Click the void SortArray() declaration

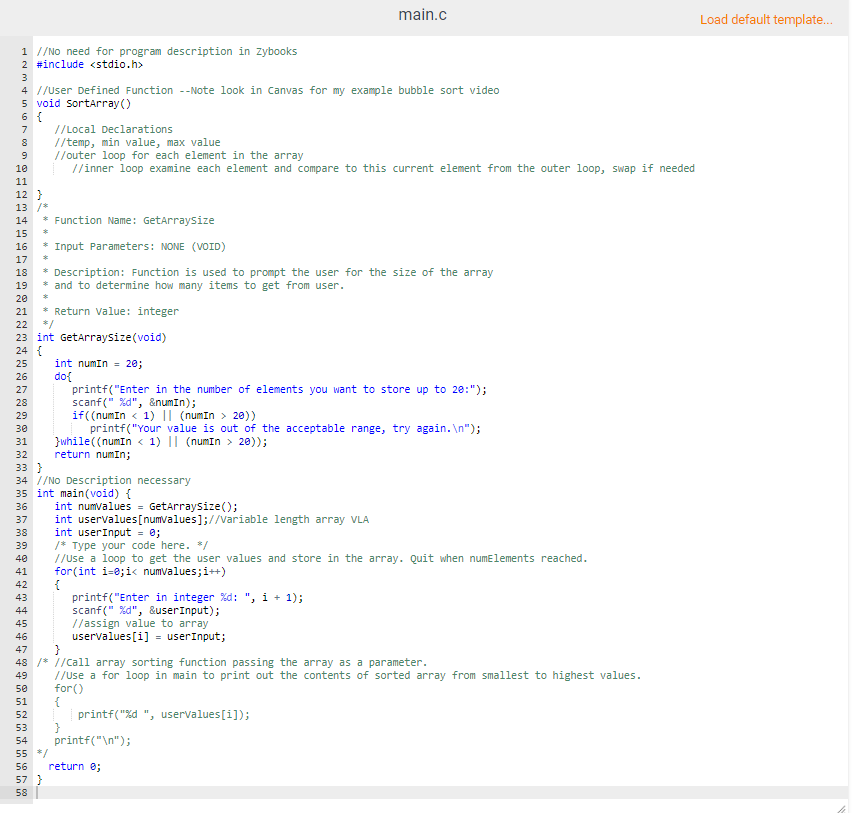(80, 103)
